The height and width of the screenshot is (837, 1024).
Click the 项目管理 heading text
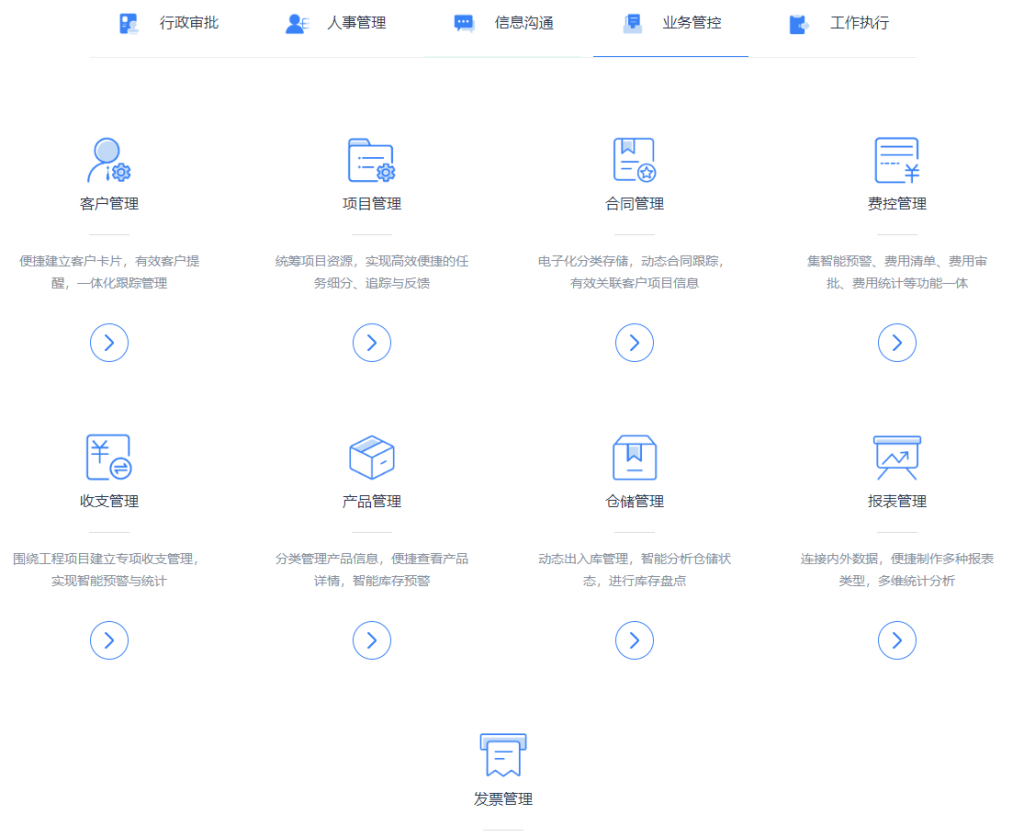click(371, 203)
